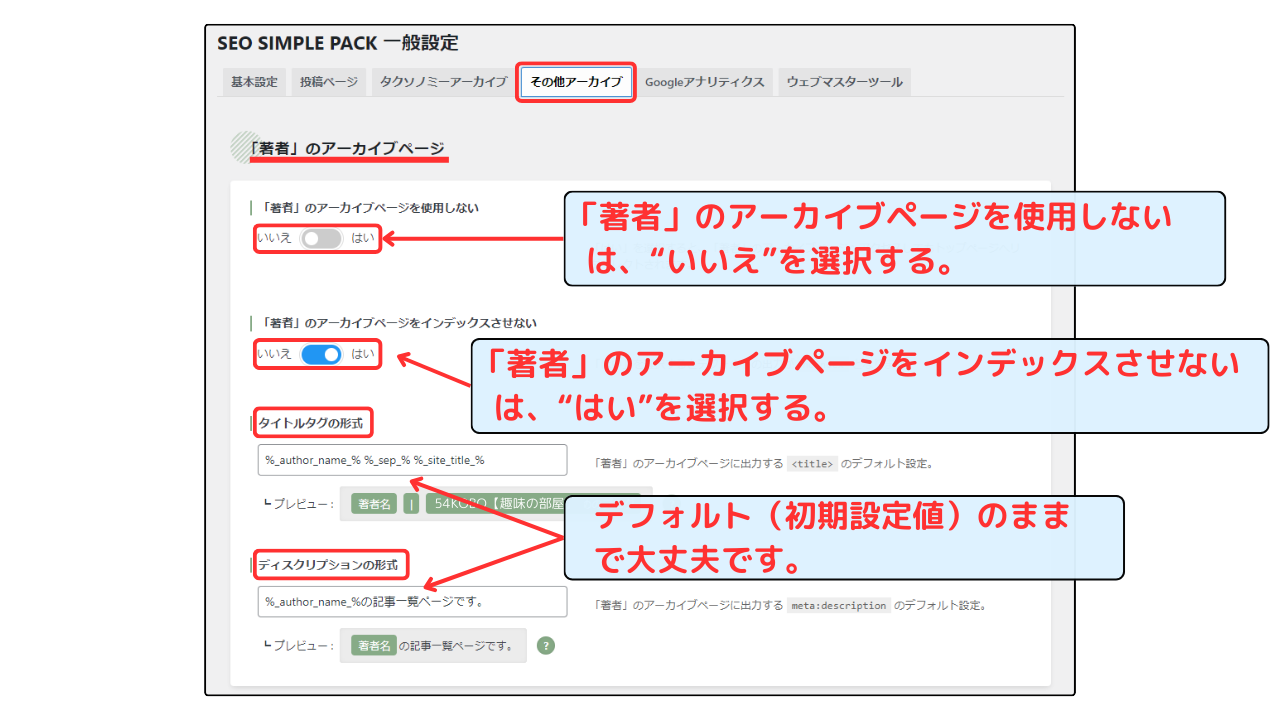This screenshot has height=720, width=1280.
Task: Open the その他アーカイブ tab
Action: pos(576,82)
